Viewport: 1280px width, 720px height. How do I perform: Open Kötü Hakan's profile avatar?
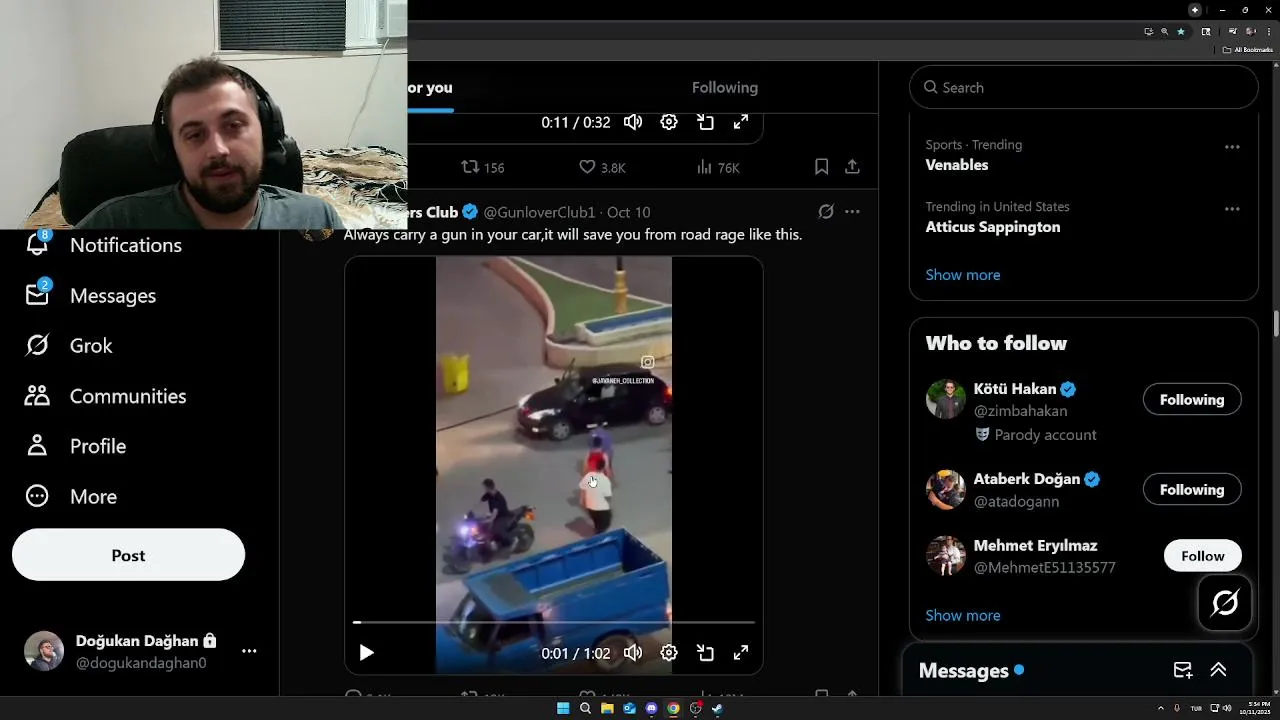[945, 399]
